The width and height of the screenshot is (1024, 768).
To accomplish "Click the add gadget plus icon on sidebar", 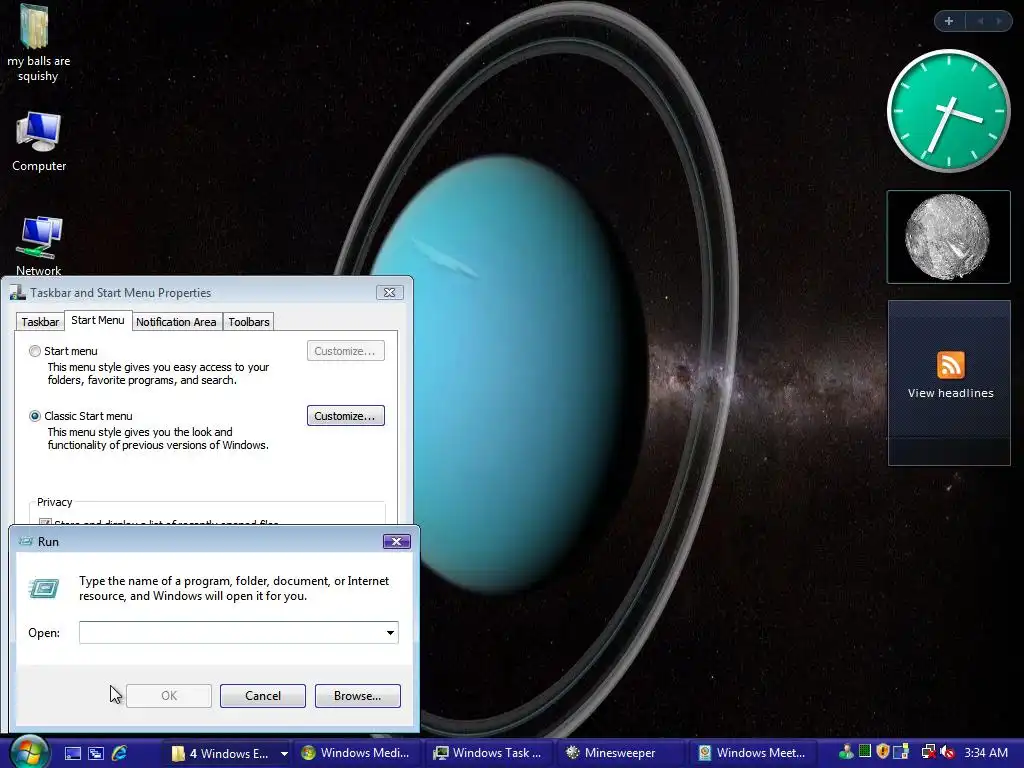I will pos(949,21).
